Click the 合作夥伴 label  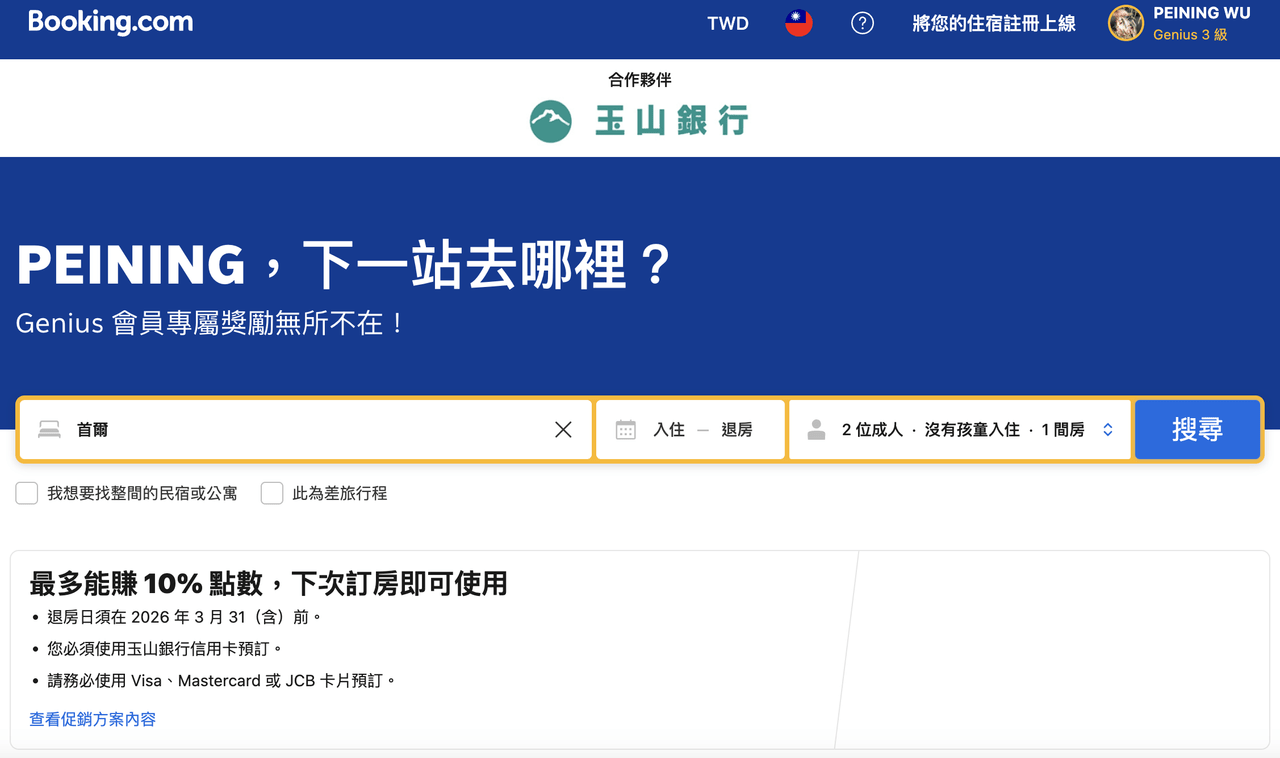(640, 80)
